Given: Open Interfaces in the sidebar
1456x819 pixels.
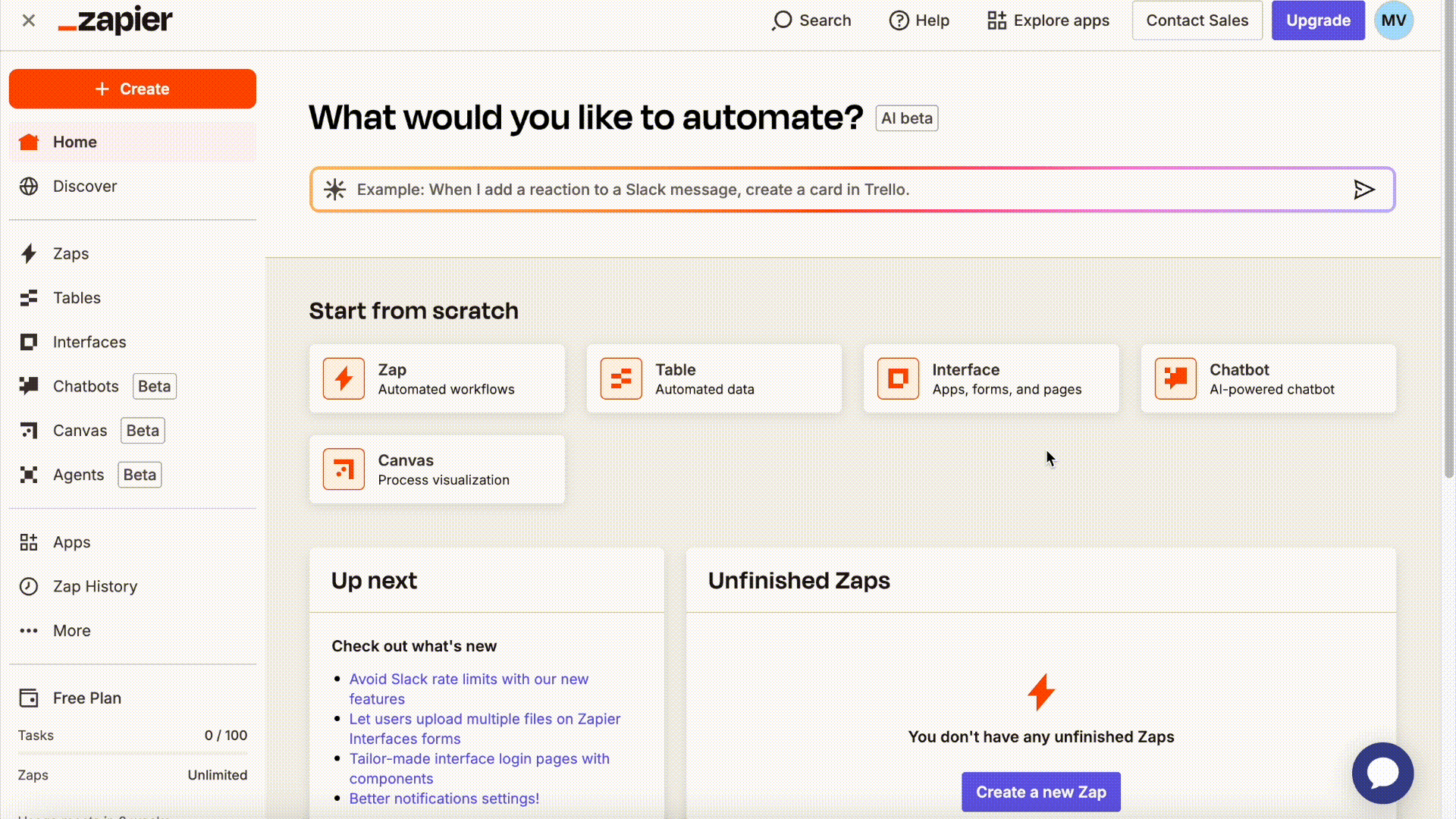Looking at the screenshot, I should point(133,342).
